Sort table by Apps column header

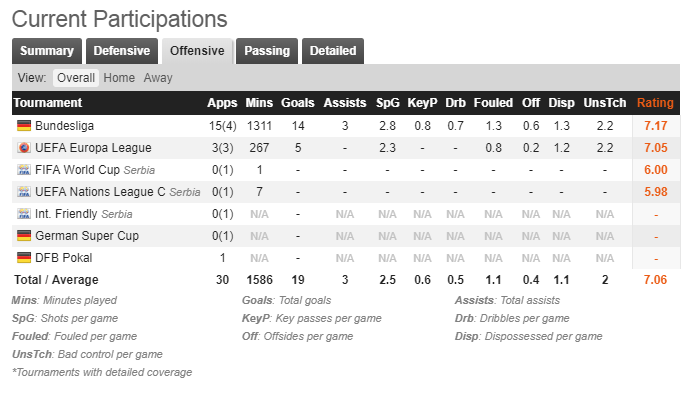coord(222,103)
